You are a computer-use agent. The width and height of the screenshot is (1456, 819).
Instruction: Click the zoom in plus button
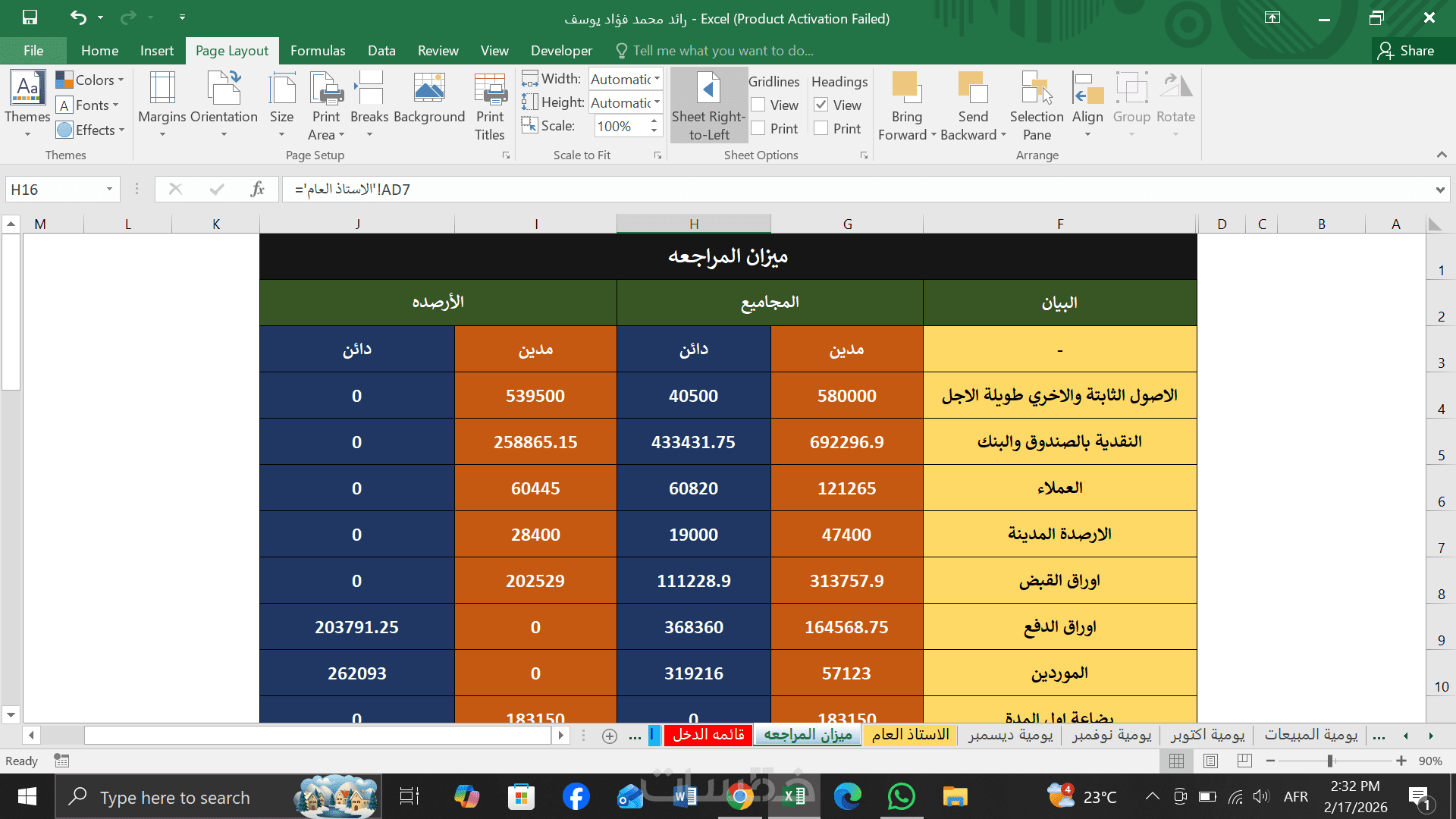(1401, 761)
